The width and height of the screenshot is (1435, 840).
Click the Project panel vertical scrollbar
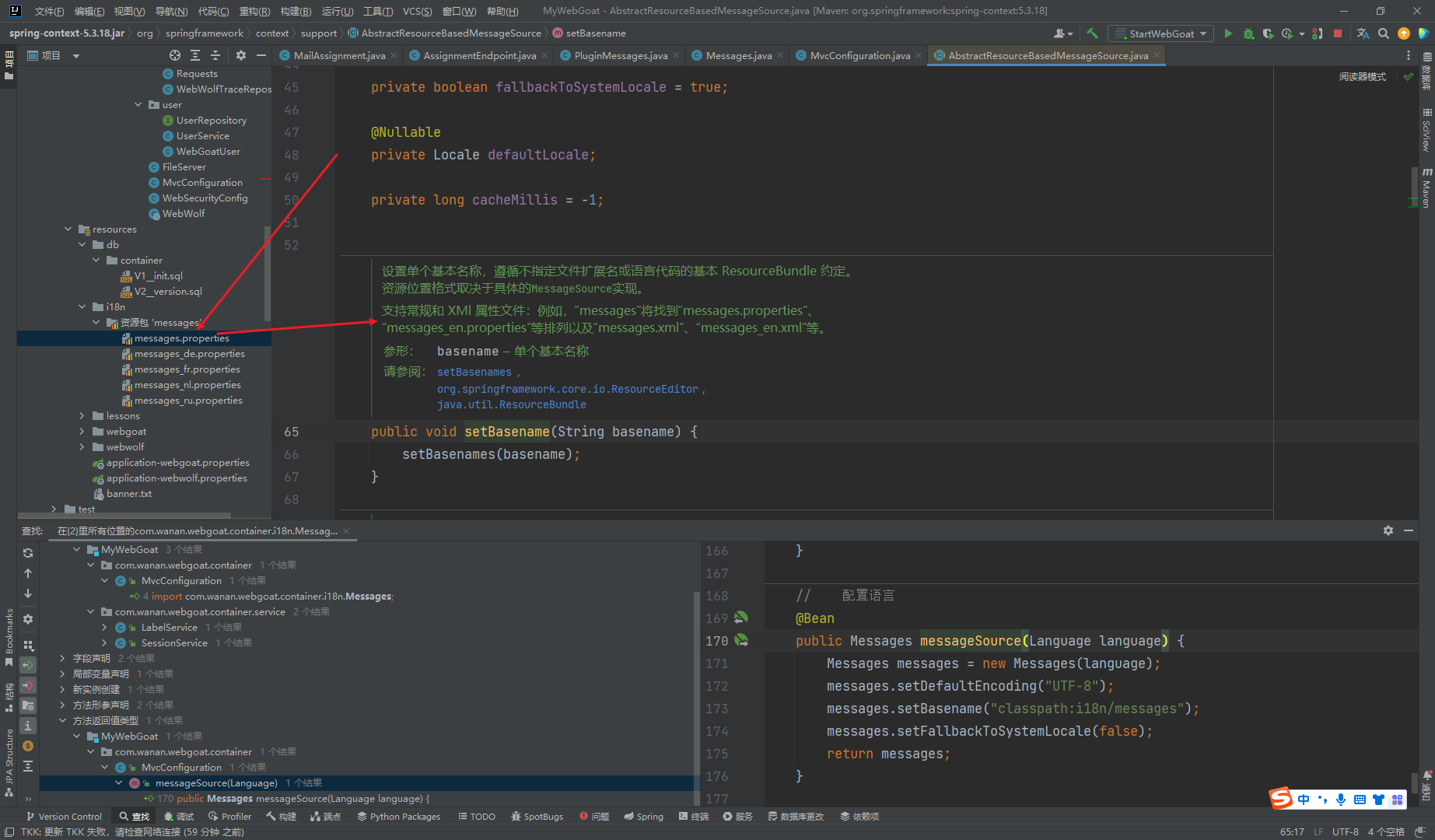point(268,272)
